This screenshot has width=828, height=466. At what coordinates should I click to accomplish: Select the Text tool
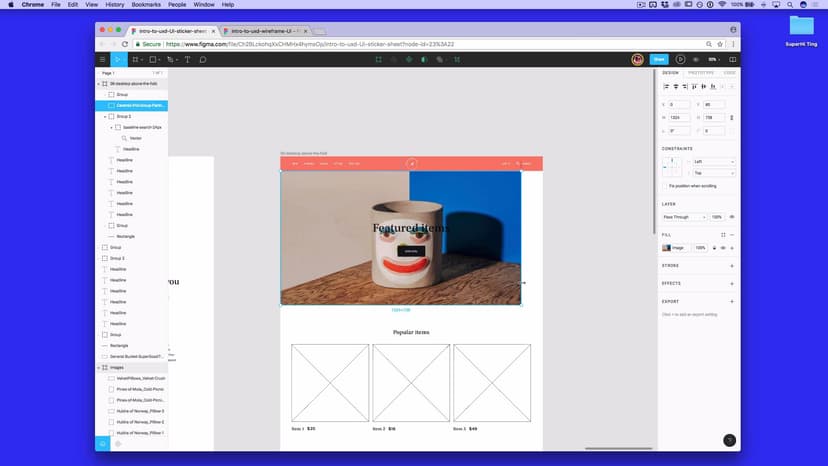[x=187, y=59]
